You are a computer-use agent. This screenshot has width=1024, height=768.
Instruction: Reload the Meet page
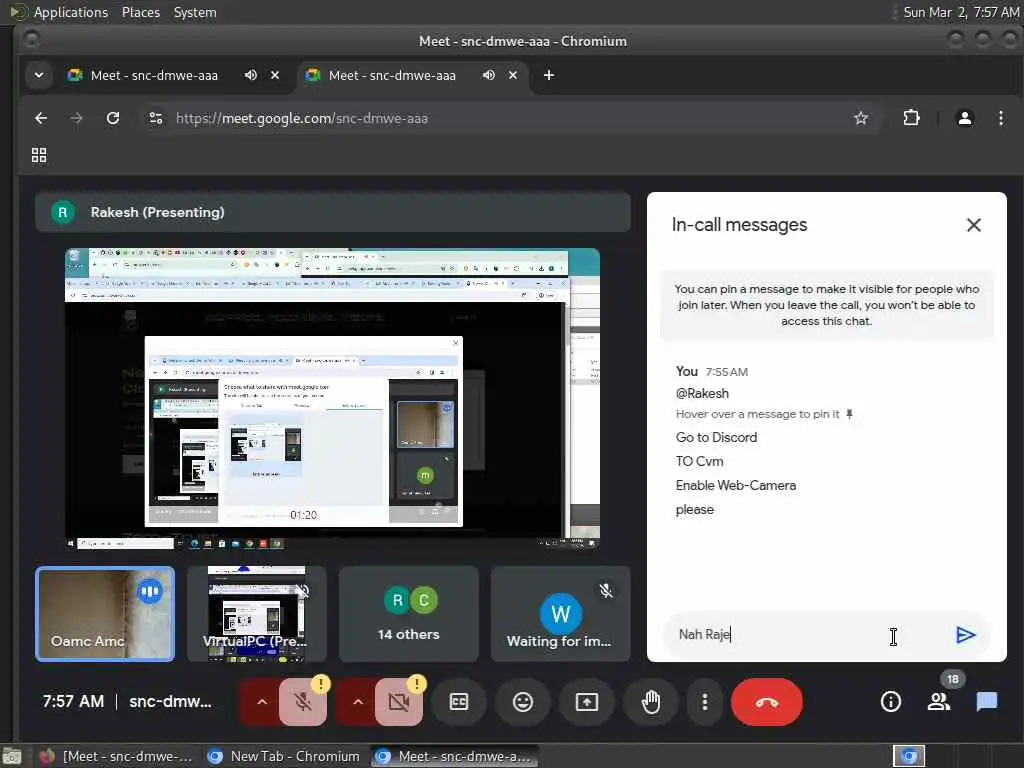(x=113, y=118)
